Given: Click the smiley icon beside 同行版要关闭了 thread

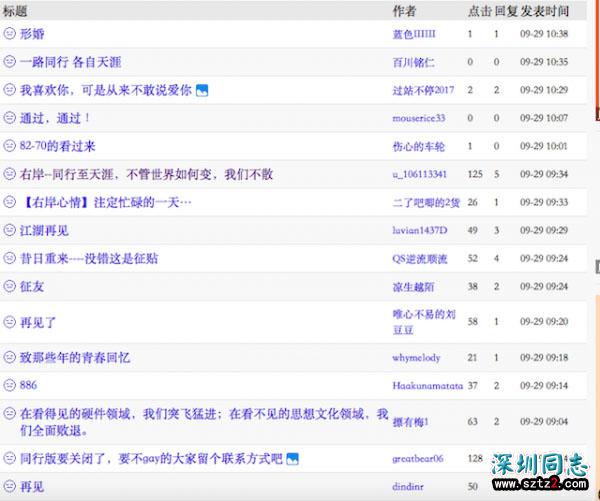Looking at the screenshot, I should click(9, 458).
